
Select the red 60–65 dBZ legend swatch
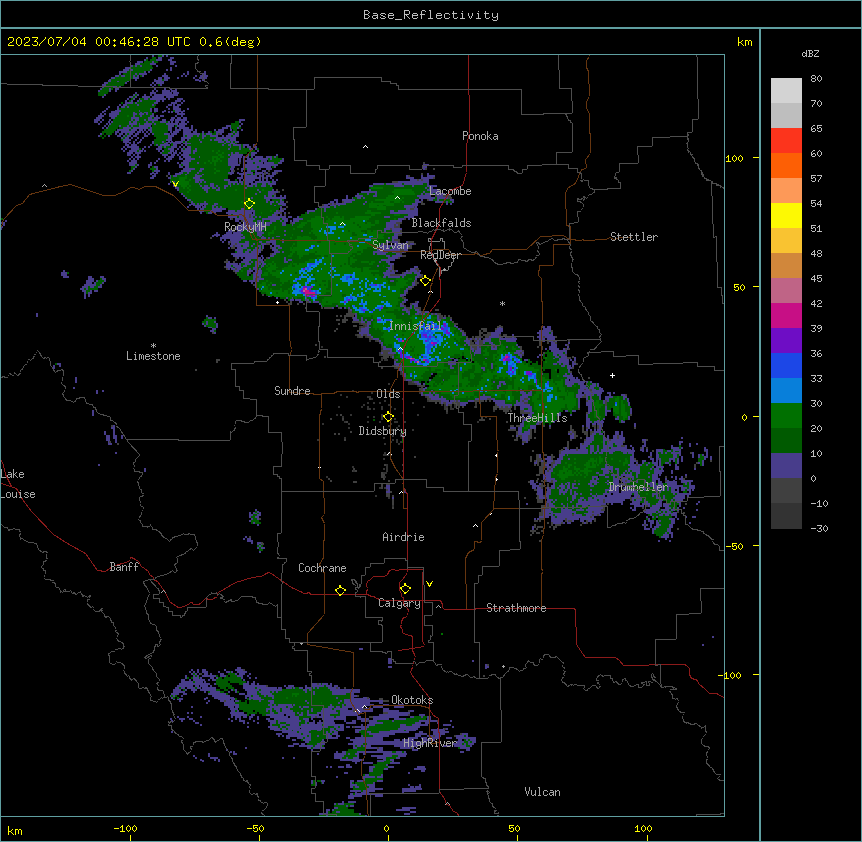click(x=786, y=141)
